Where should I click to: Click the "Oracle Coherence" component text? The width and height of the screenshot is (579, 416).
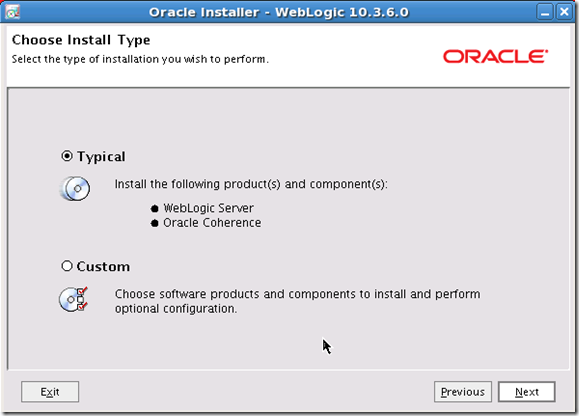pyautogui.click(x=212, y=223)
